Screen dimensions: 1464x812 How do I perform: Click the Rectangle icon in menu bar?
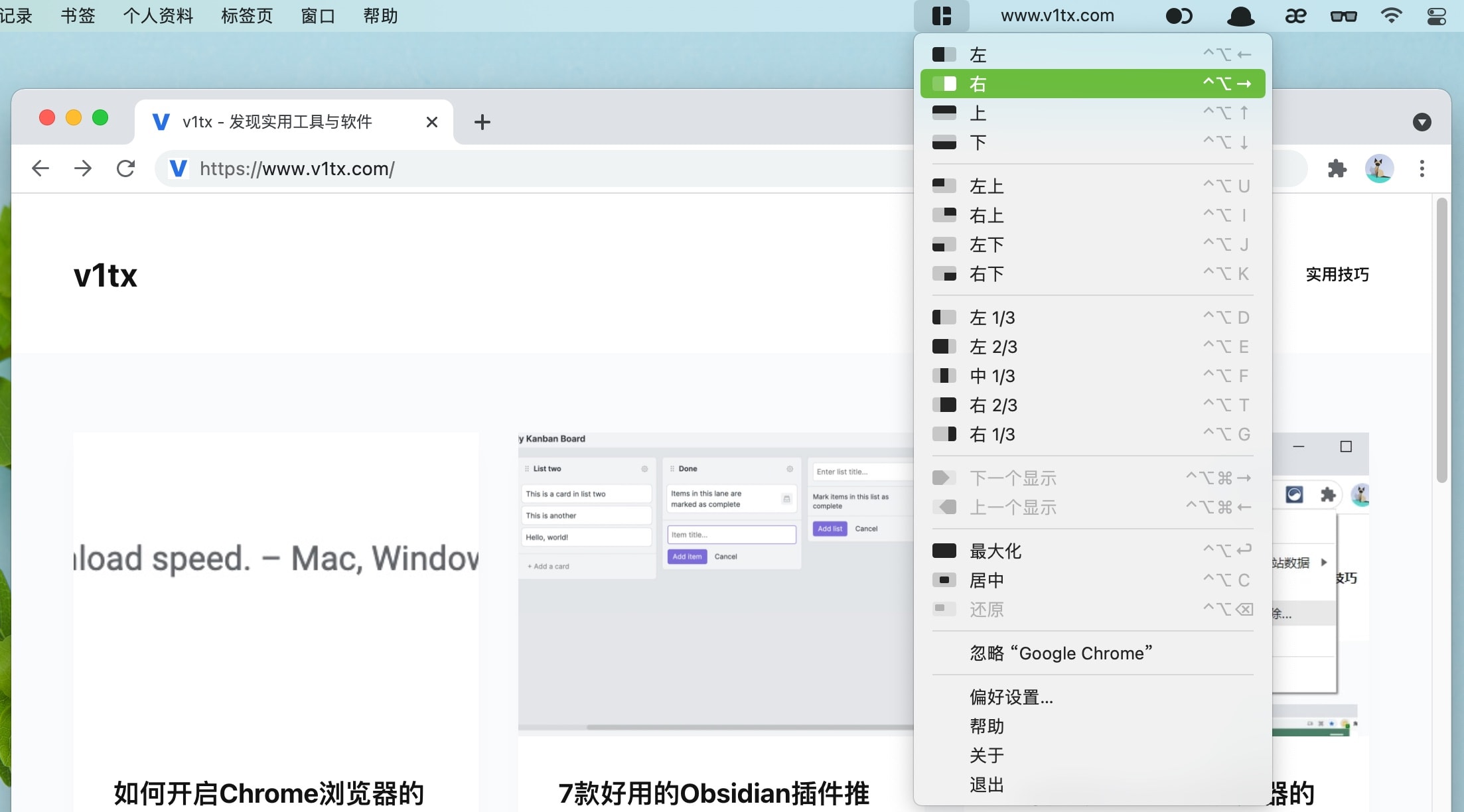(x=941, y=16)
